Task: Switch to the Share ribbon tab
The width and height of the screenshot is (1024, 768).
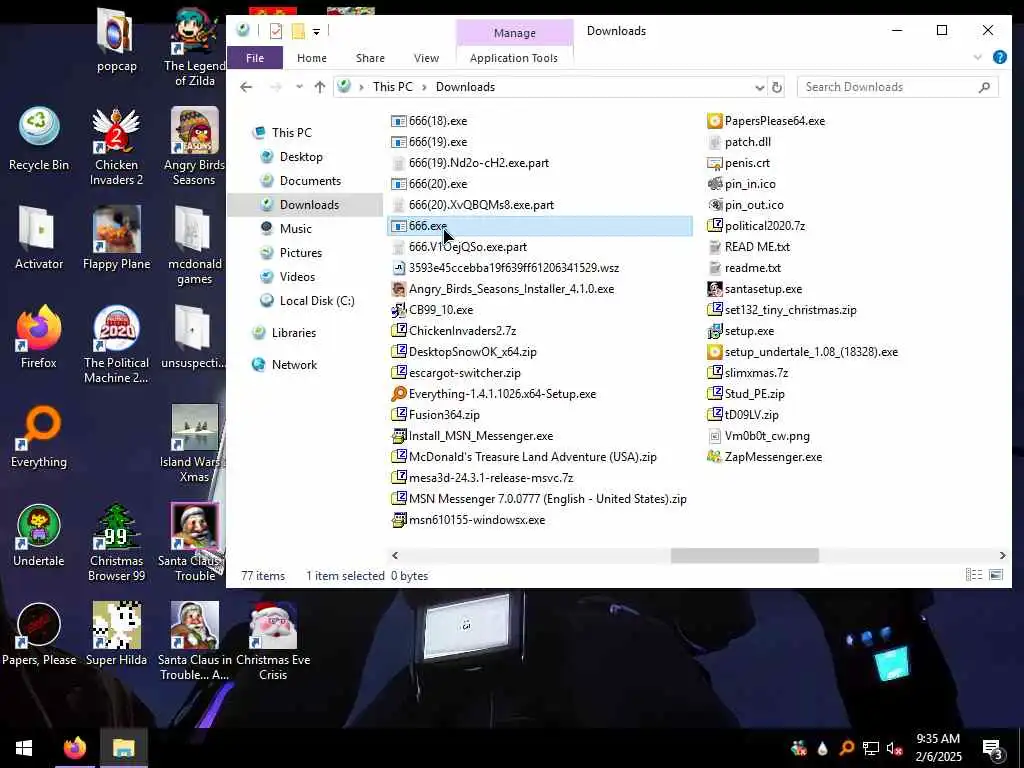Action: 370,57
